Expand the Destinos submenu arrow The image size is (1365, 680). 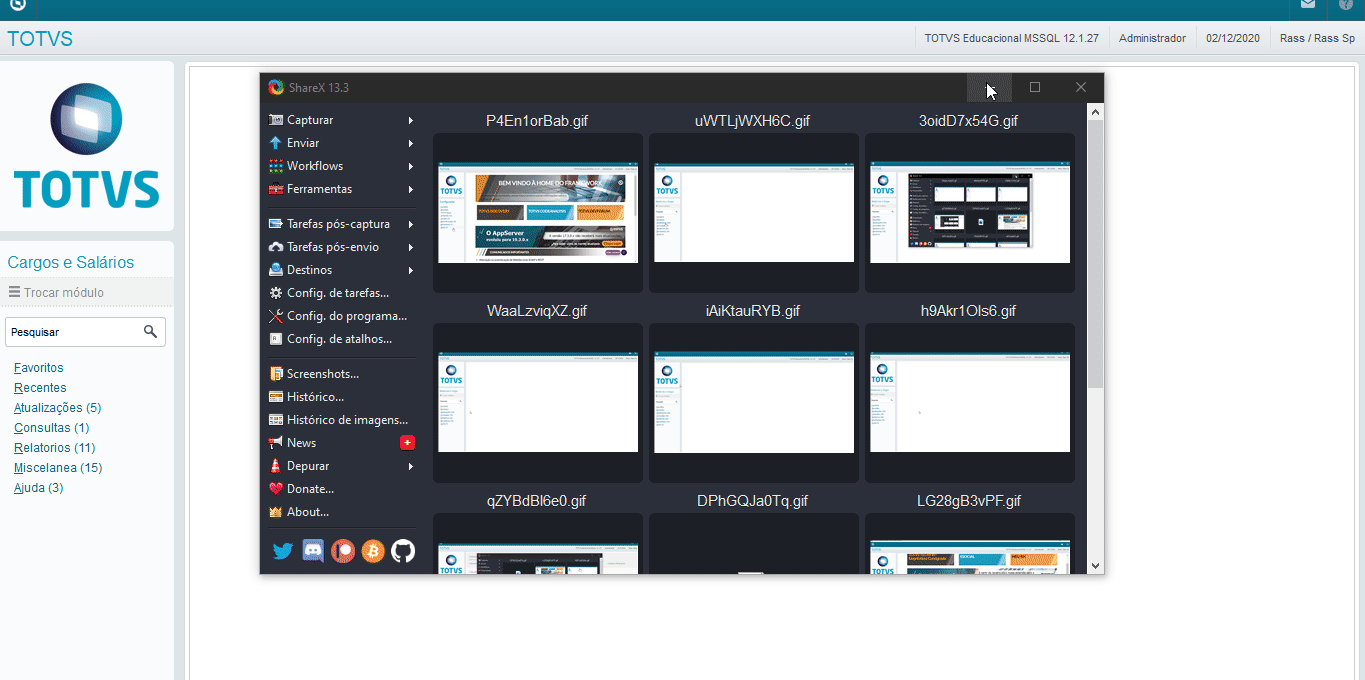pos(411,270)
